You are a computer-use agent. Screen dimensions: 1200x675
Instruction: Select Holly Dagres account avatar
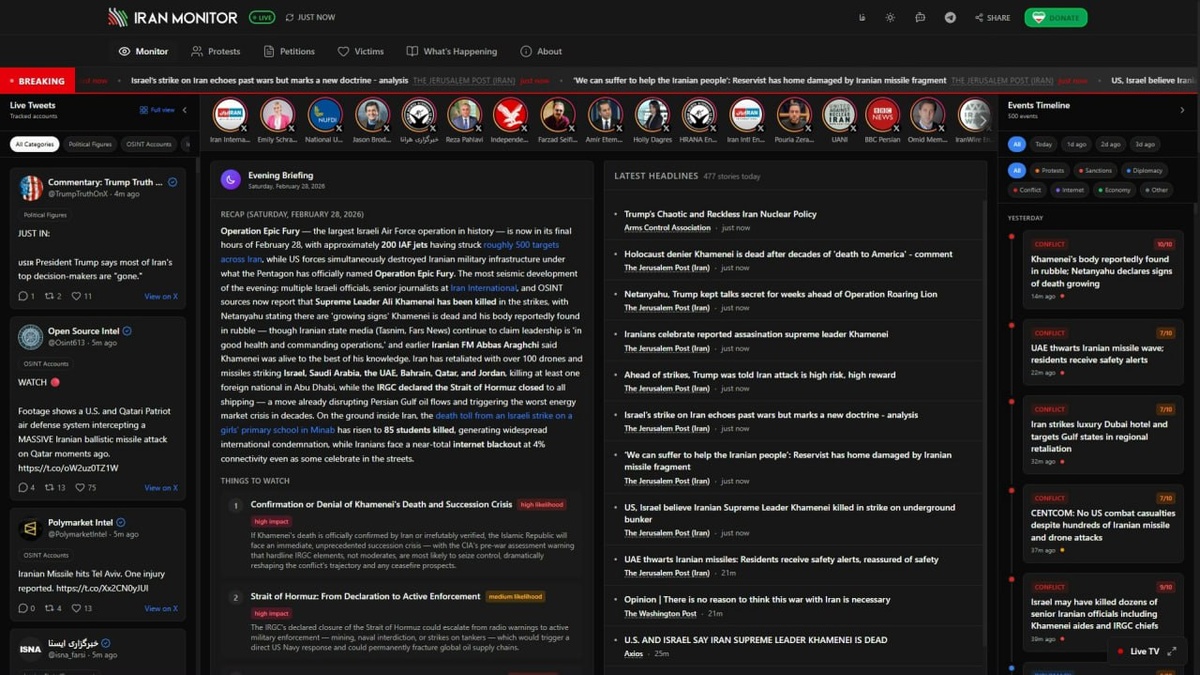click(652, 116)
